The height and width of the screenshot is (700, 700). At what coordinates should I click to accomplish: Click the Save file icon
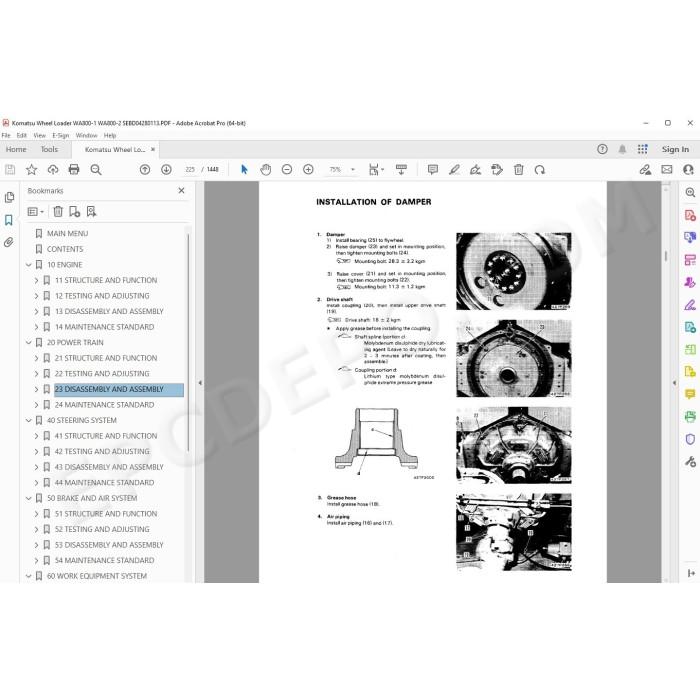(x=10, y=170)
